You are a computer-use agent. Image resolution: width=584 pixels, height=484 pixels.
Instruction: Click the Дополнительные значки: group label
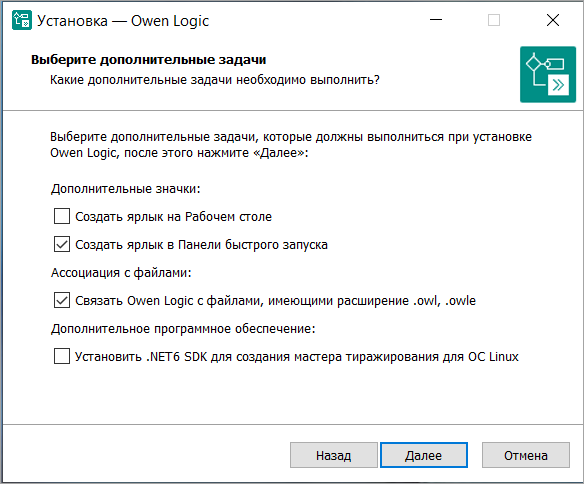click(126, 189)
